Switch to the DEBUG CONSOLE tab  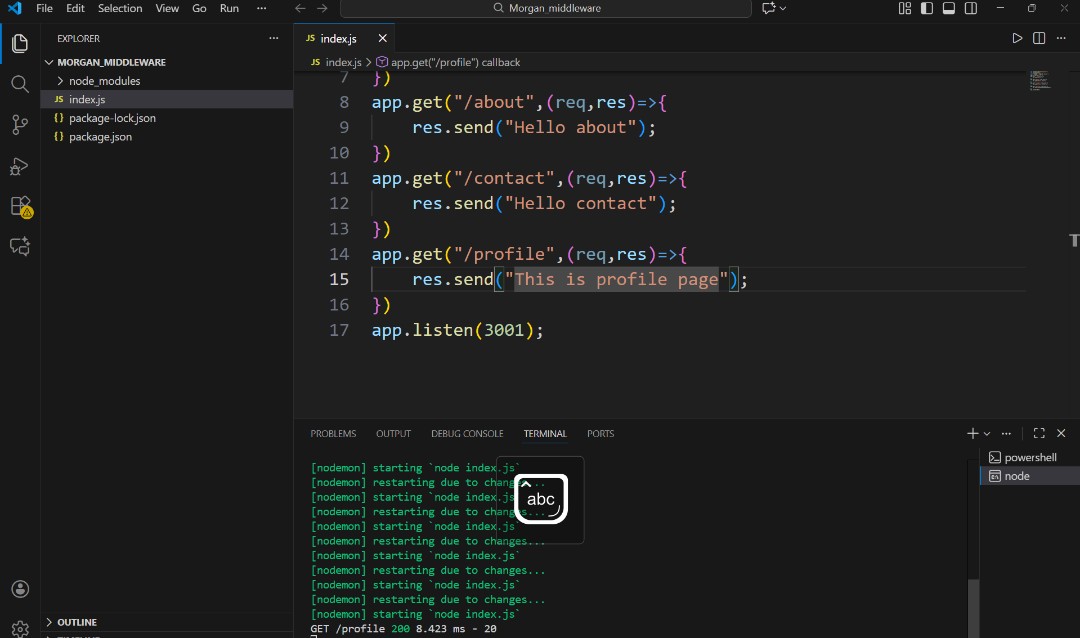point(467,433)
